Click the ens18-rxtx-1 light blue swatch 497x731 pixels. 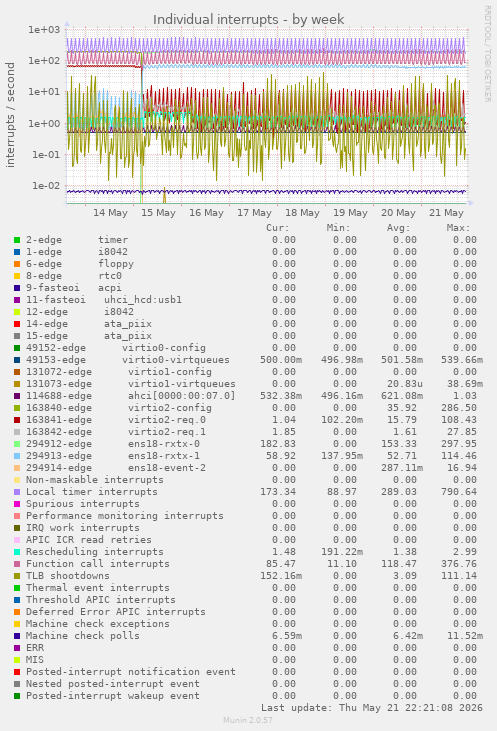tap(17, 456)
